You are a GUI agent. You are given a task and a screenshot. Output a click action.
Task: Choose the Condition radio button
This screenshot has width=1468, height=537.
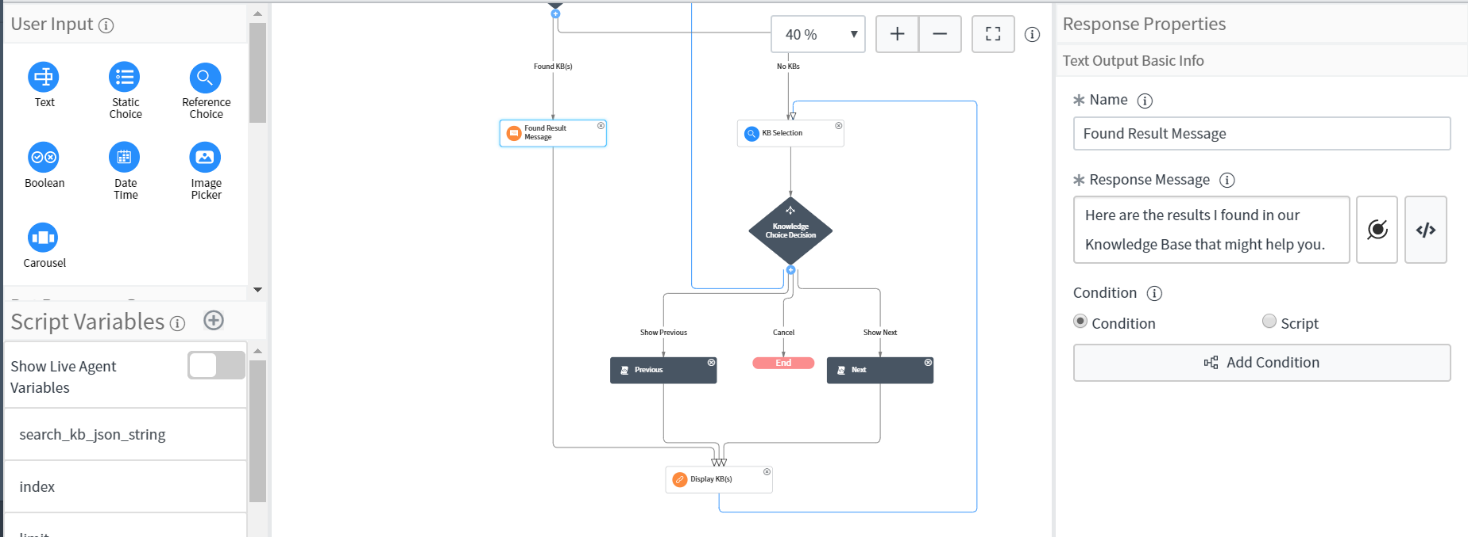[1080, 322]
